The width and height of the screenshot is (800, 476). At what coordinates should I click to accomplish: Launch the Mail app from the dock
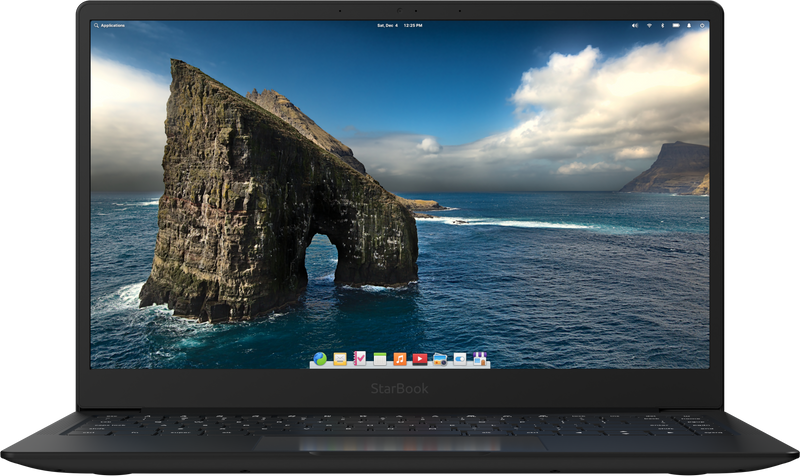coord(340,359)
